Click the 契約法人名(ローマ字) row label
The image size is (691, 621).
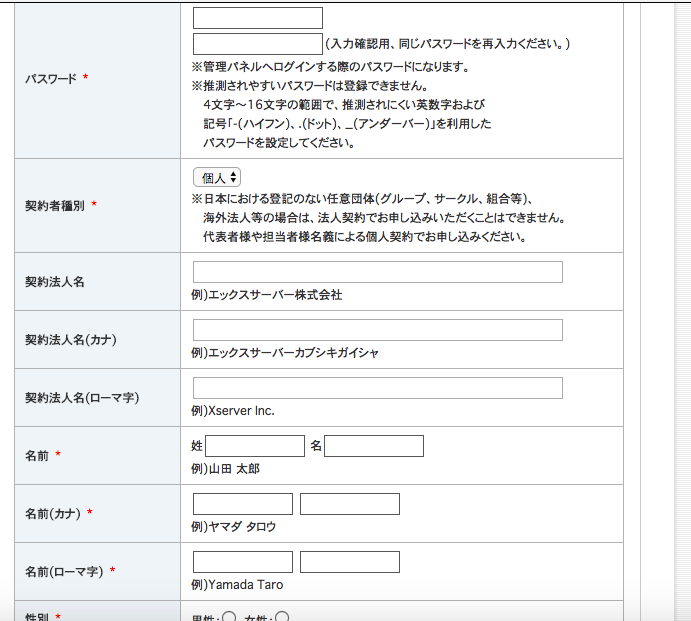[82, 398]
